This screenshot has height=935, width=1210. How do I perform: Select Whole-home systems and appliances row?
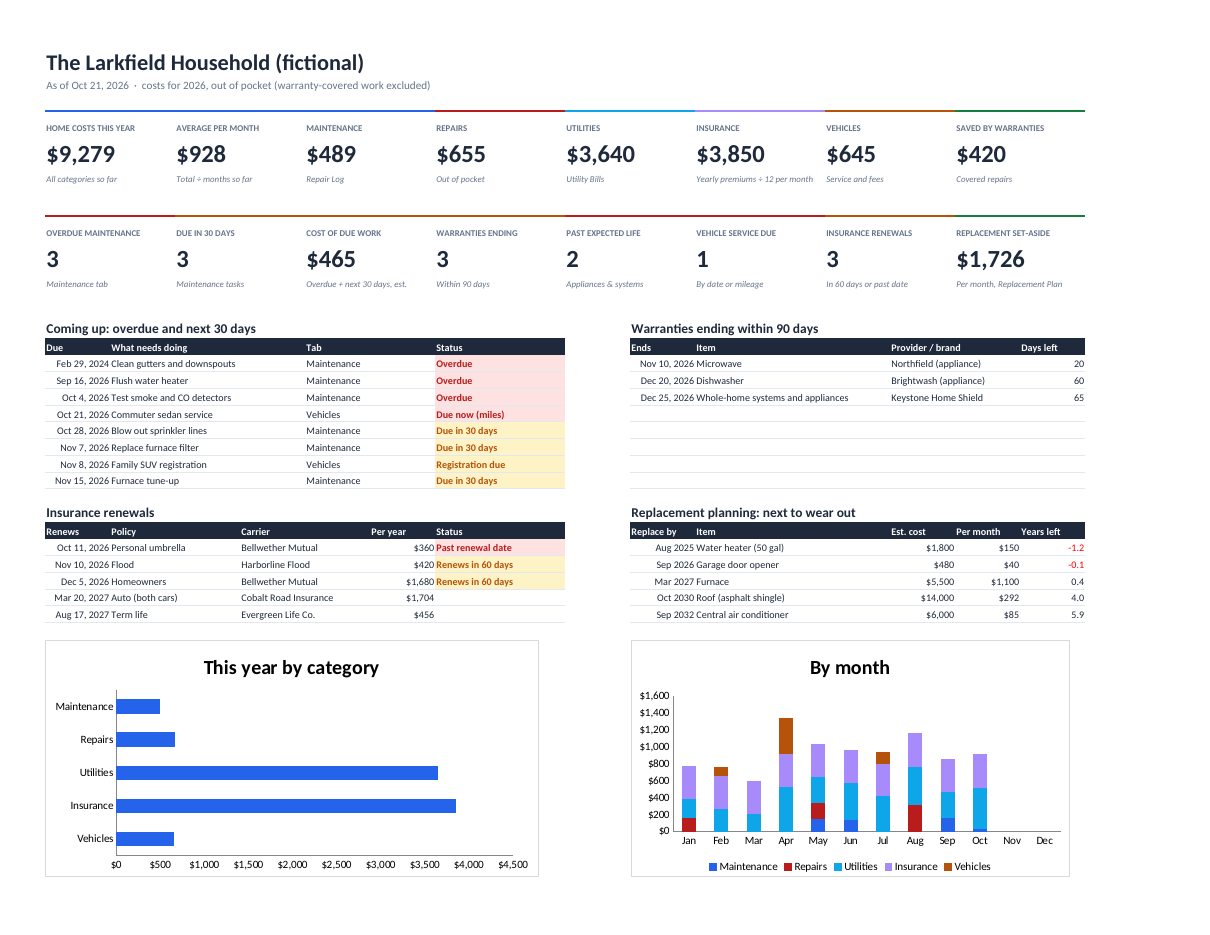pos(858,397)
